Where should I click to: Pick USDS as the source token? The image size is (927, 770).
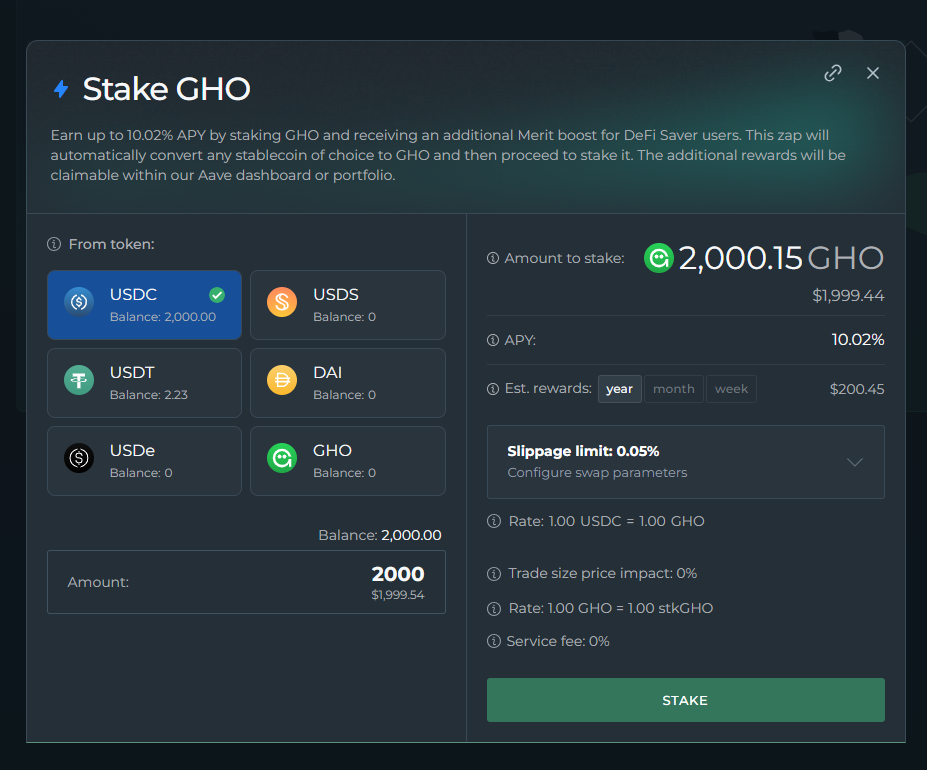[347, 304]
